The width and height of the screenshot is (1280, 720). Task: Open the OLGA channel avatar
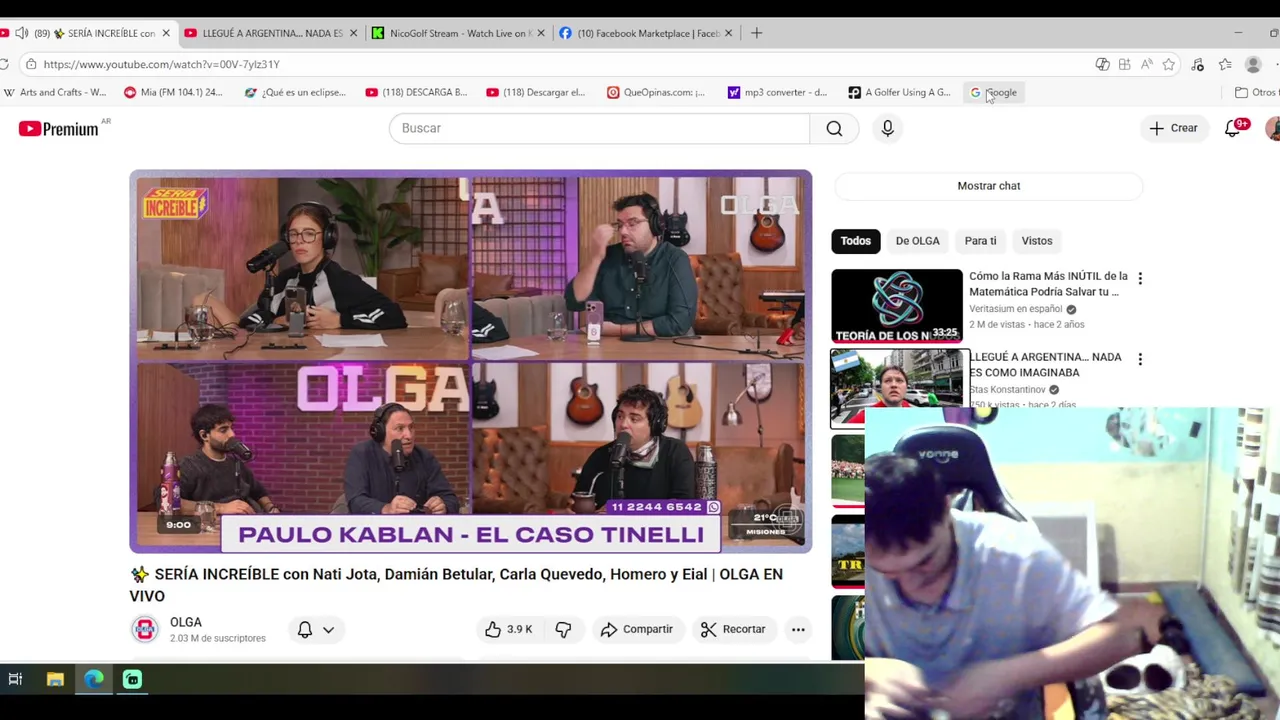[x=145, y=629]
